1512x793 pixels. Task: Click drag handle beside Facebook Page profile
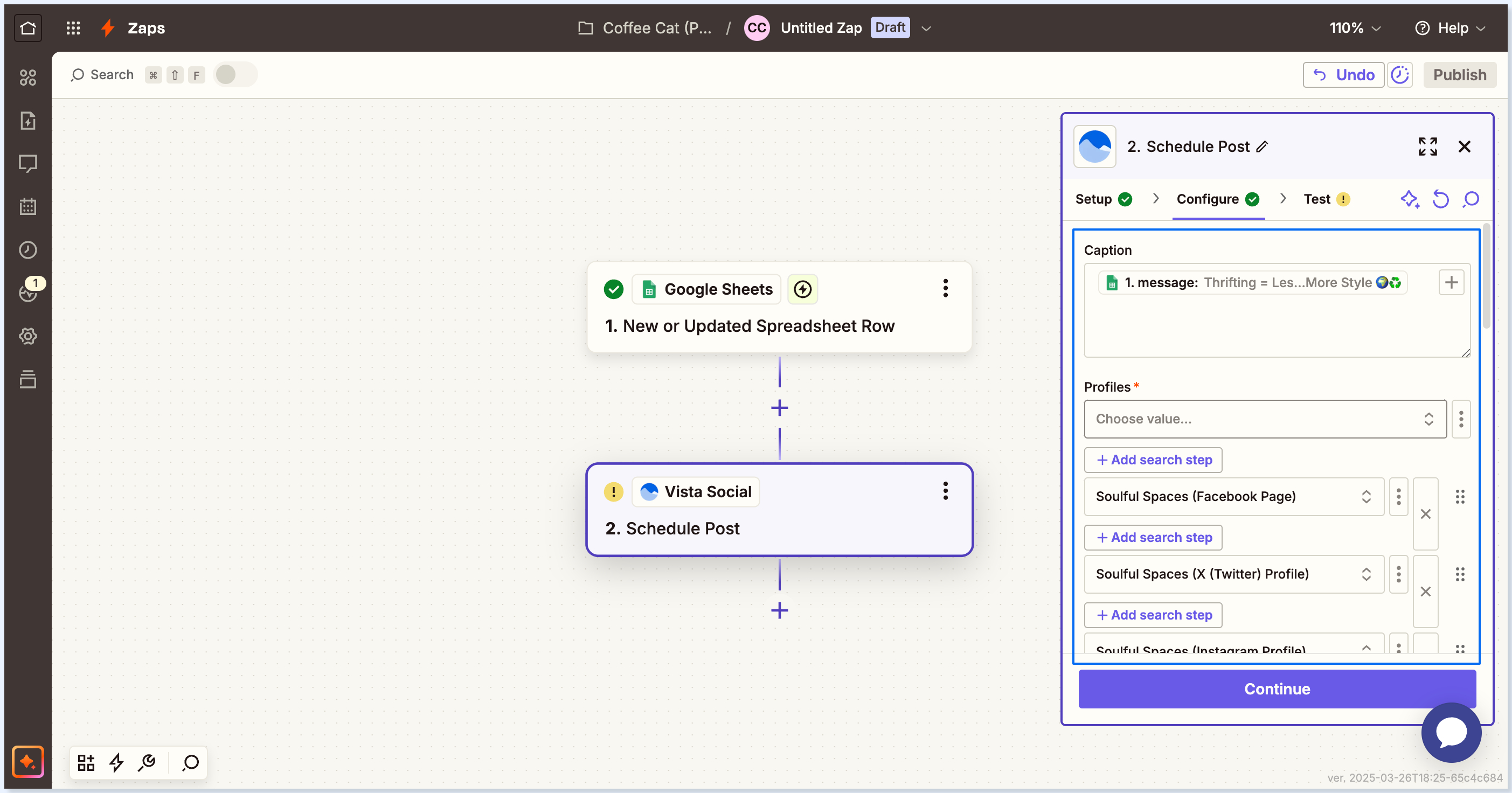point(1460,497)
